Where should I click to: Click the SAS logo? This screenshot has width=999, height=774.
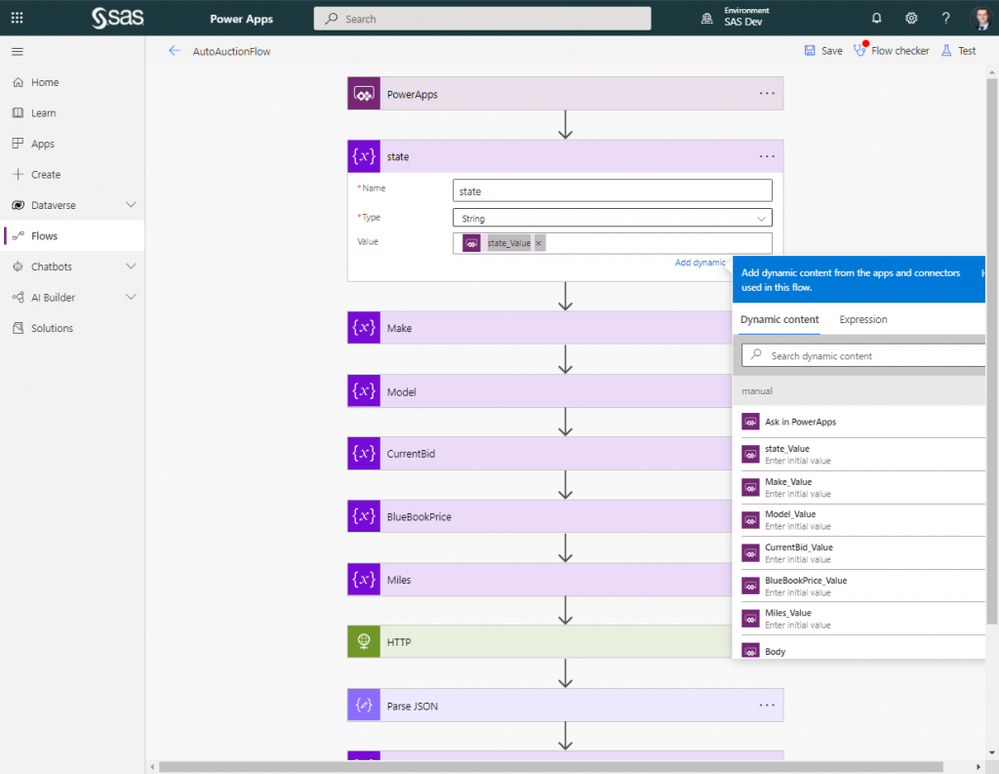(x=118, y=18)
